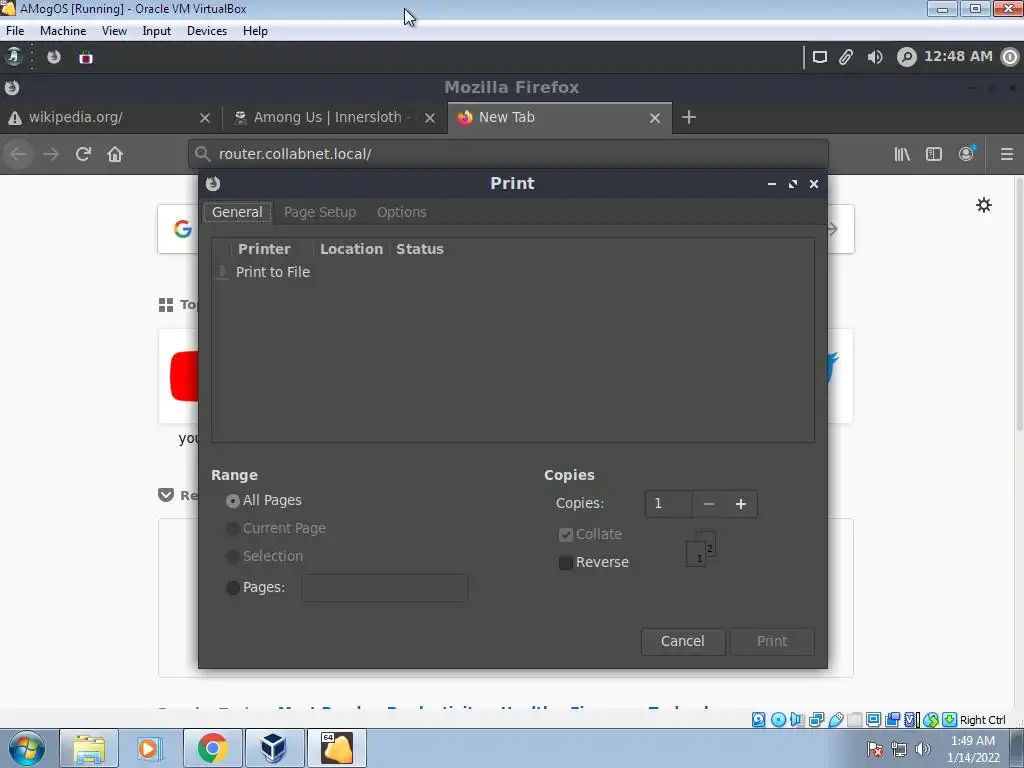1024x768 pixels.
Task: Open New Tab page settings gear
Action: click(984, 205)
